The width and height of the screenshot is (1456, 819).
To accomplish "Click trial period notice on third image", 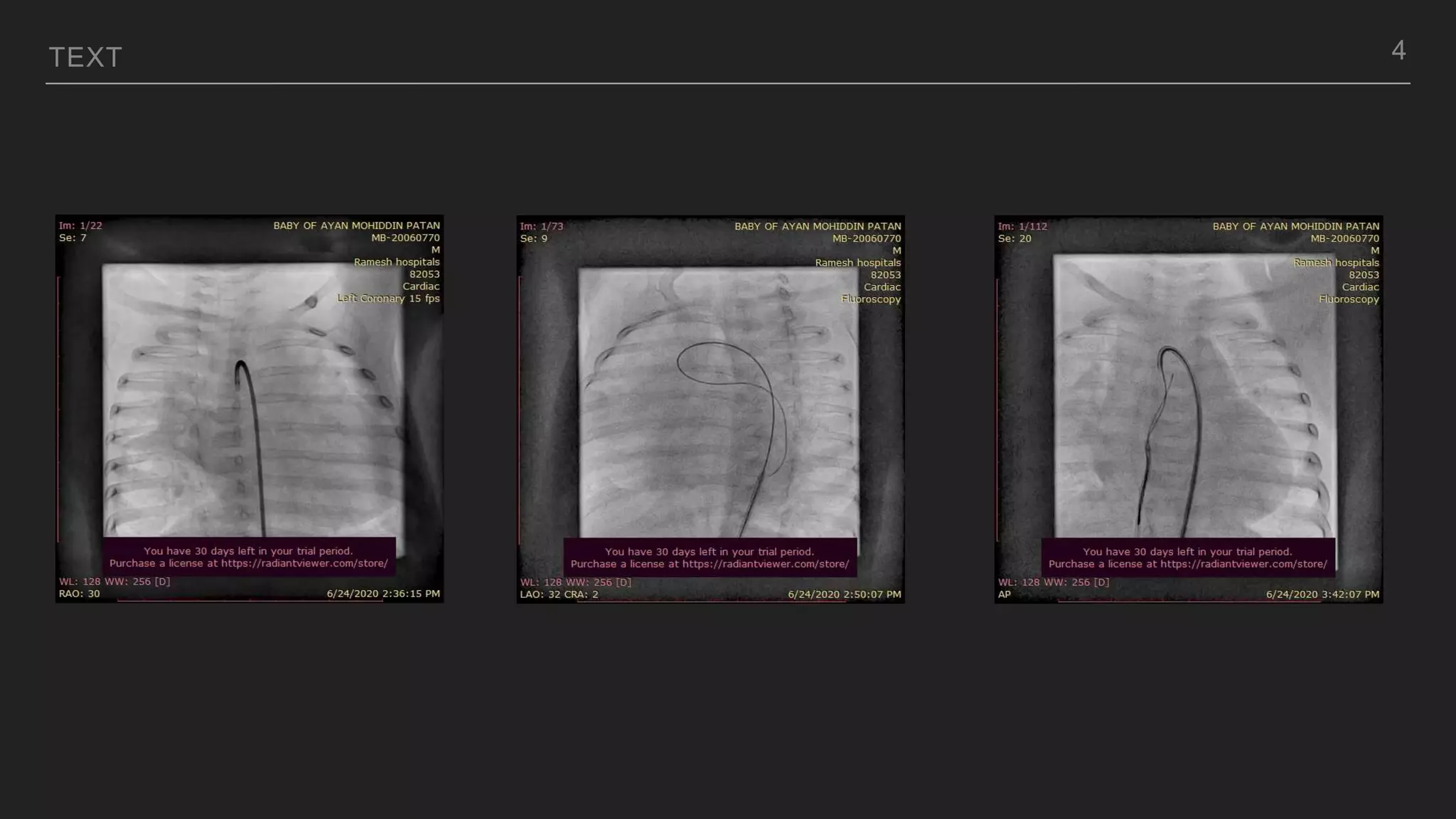I will coord(1187,552).
